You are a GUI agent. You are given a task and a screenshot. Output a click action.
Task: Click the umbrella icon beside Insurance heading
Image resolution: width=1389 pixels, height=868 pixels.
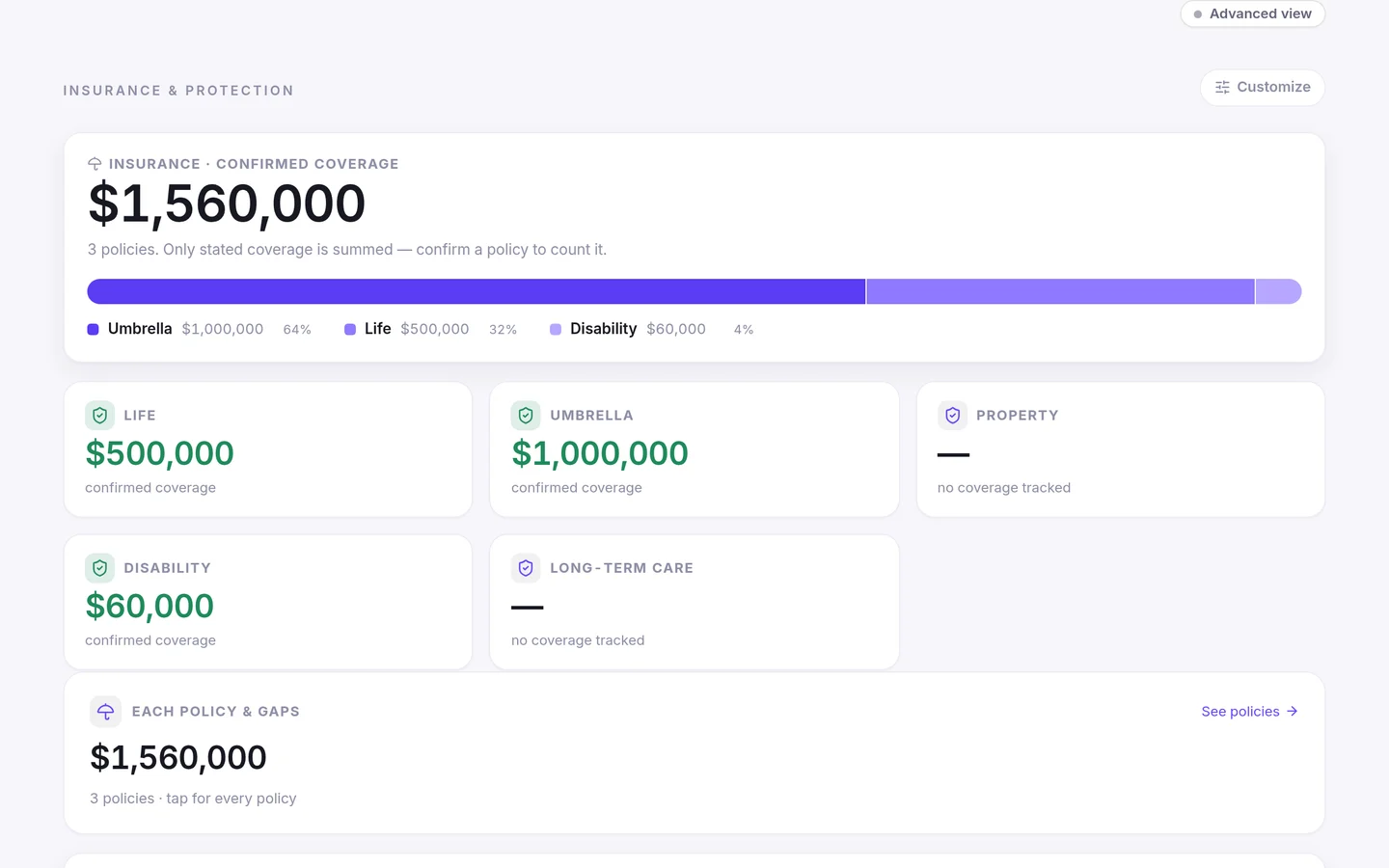point(95,164)
